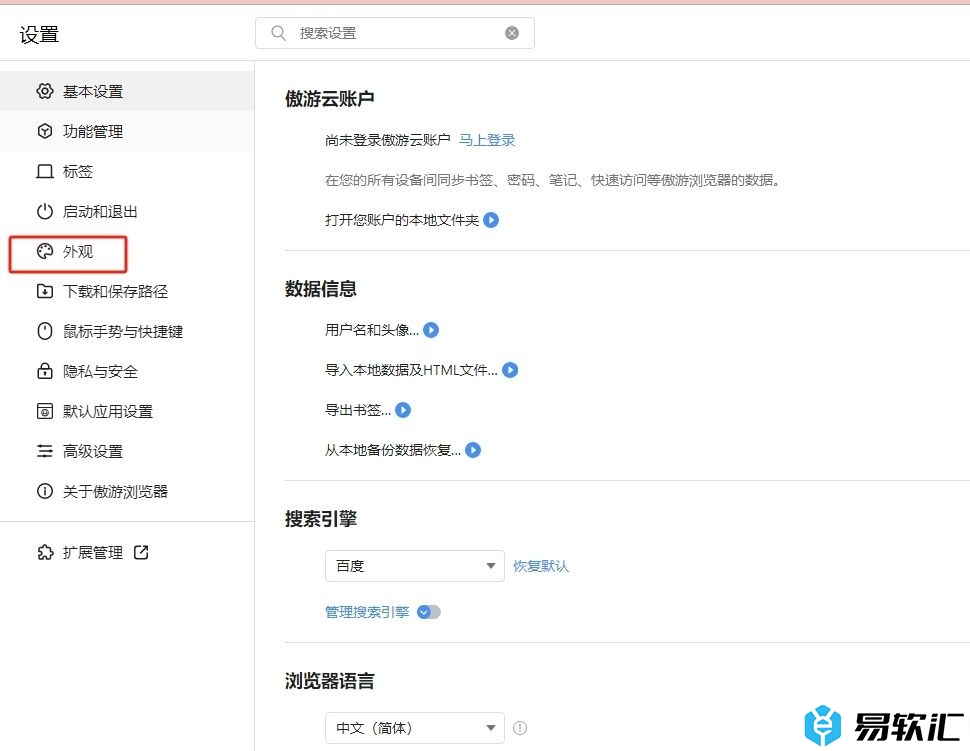Click 恢复默认 next to search engine
970x751 pixels.
(541, 566)
